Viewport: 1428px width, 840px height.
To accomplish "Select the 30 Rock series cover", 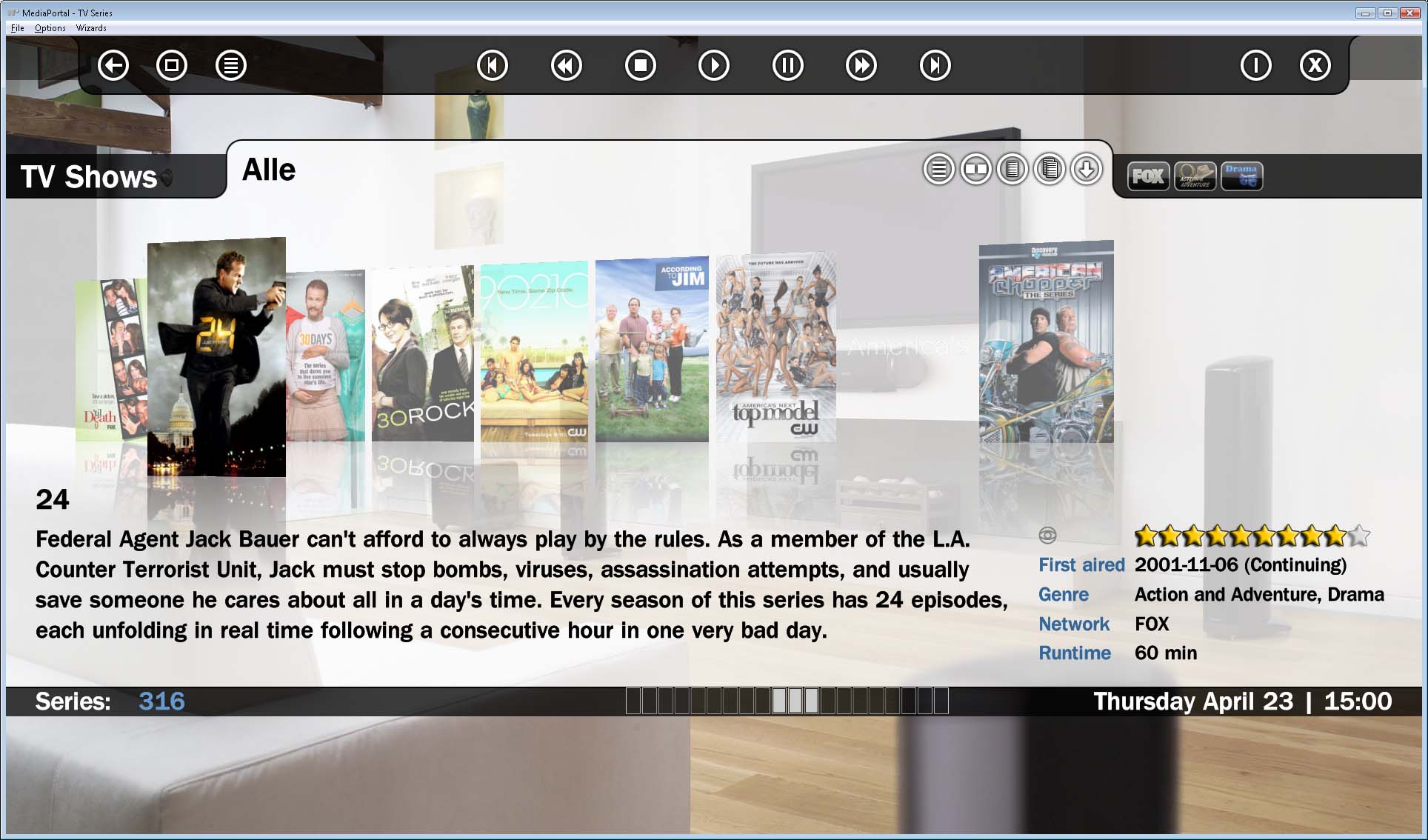I will 422,356.
